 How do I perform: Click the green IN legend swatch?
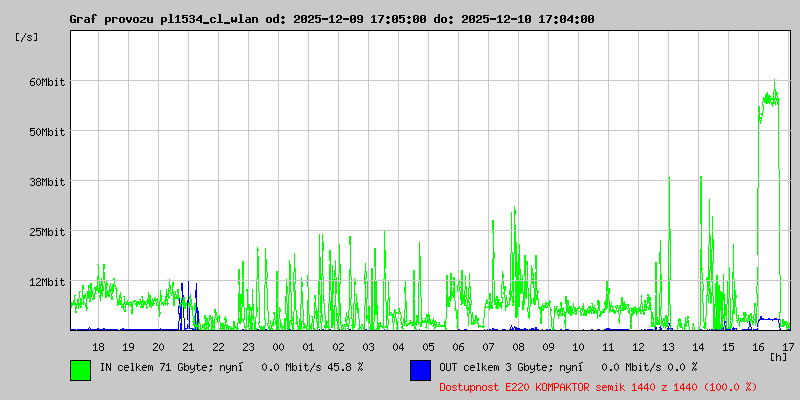point(81,369)
